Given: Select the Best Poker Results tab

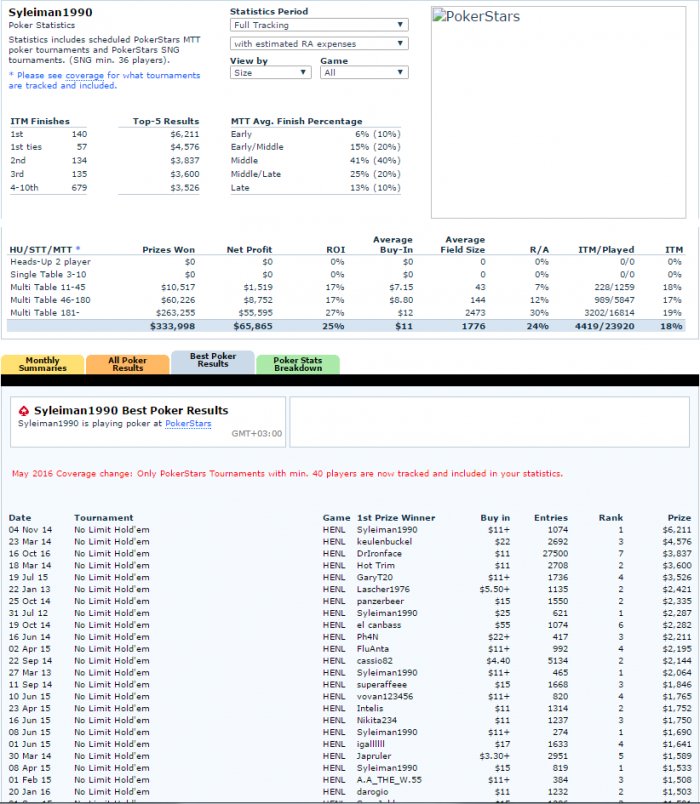Looking at the screenshot, I should 213,361.
